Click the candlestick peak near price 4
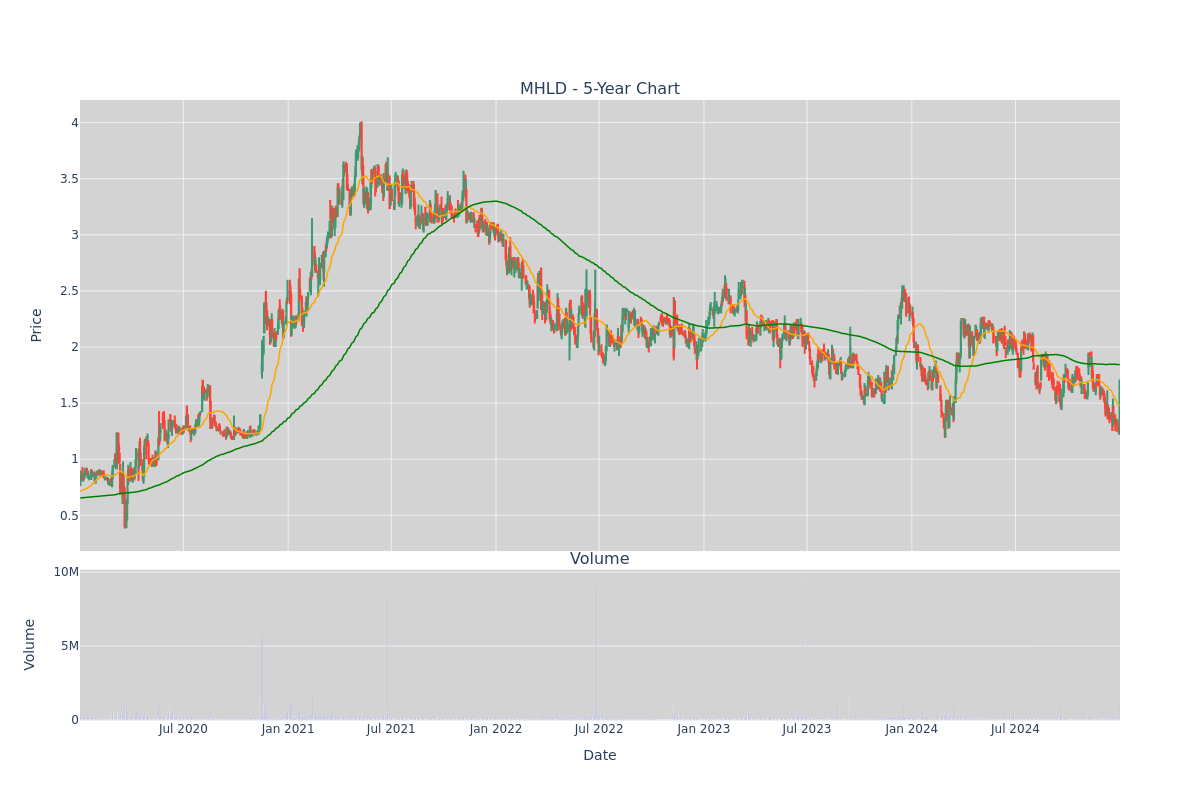The height and width of the screenshot is (800, 1200). tap(361, 124)
